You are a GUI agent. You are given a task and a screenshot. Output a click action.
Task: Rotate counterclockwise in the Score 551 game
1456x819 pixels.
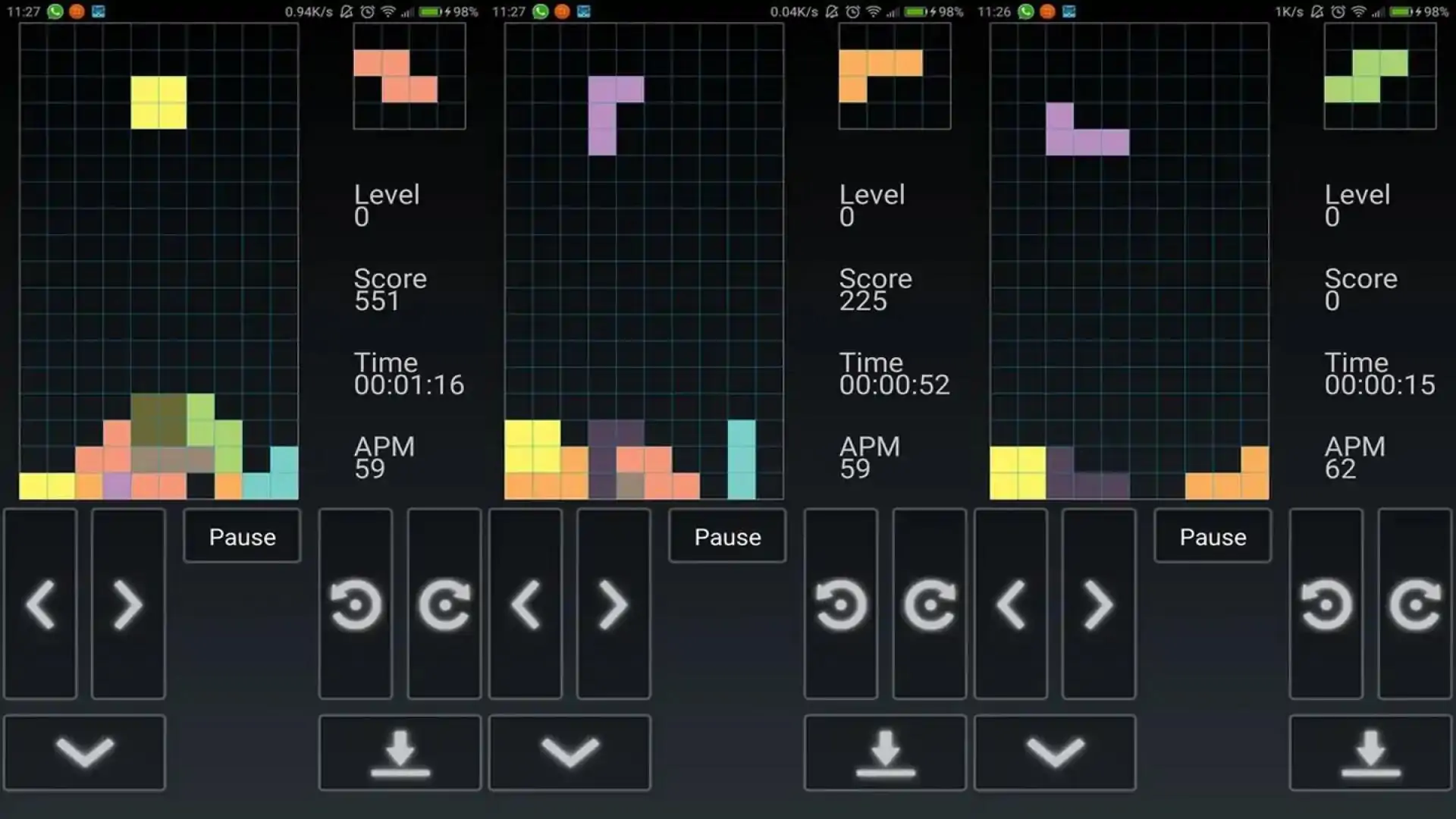tap(356, 604)
